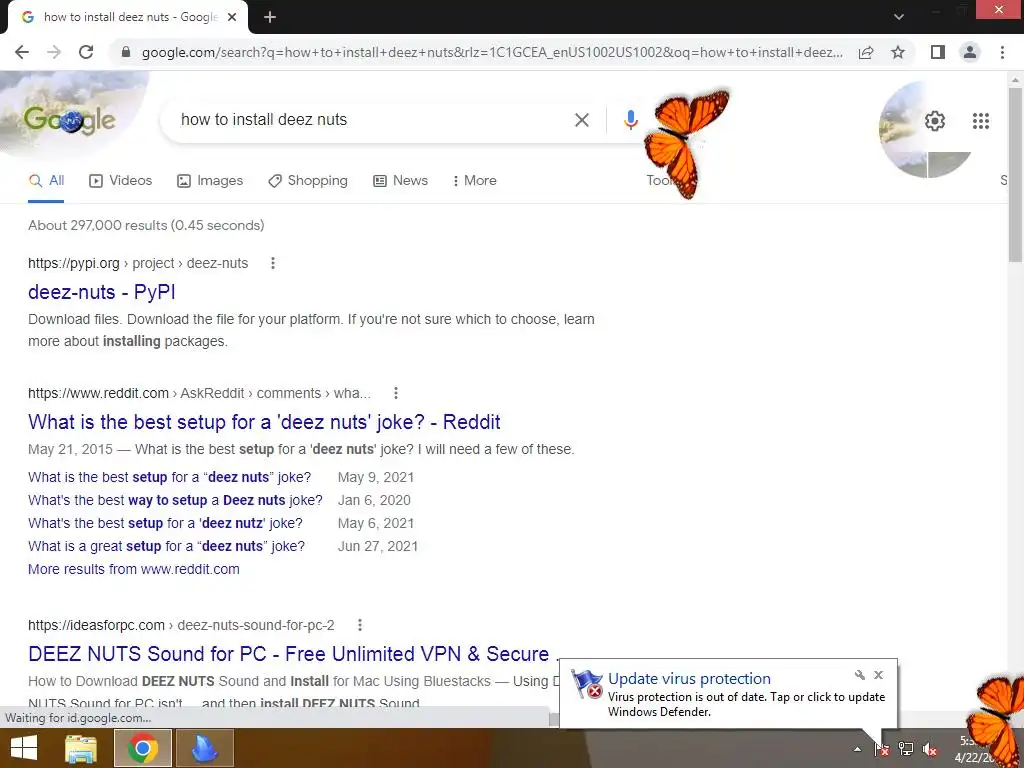Switch to the Videos tab
Screen dimensions: 1024x768
[120, 181]
